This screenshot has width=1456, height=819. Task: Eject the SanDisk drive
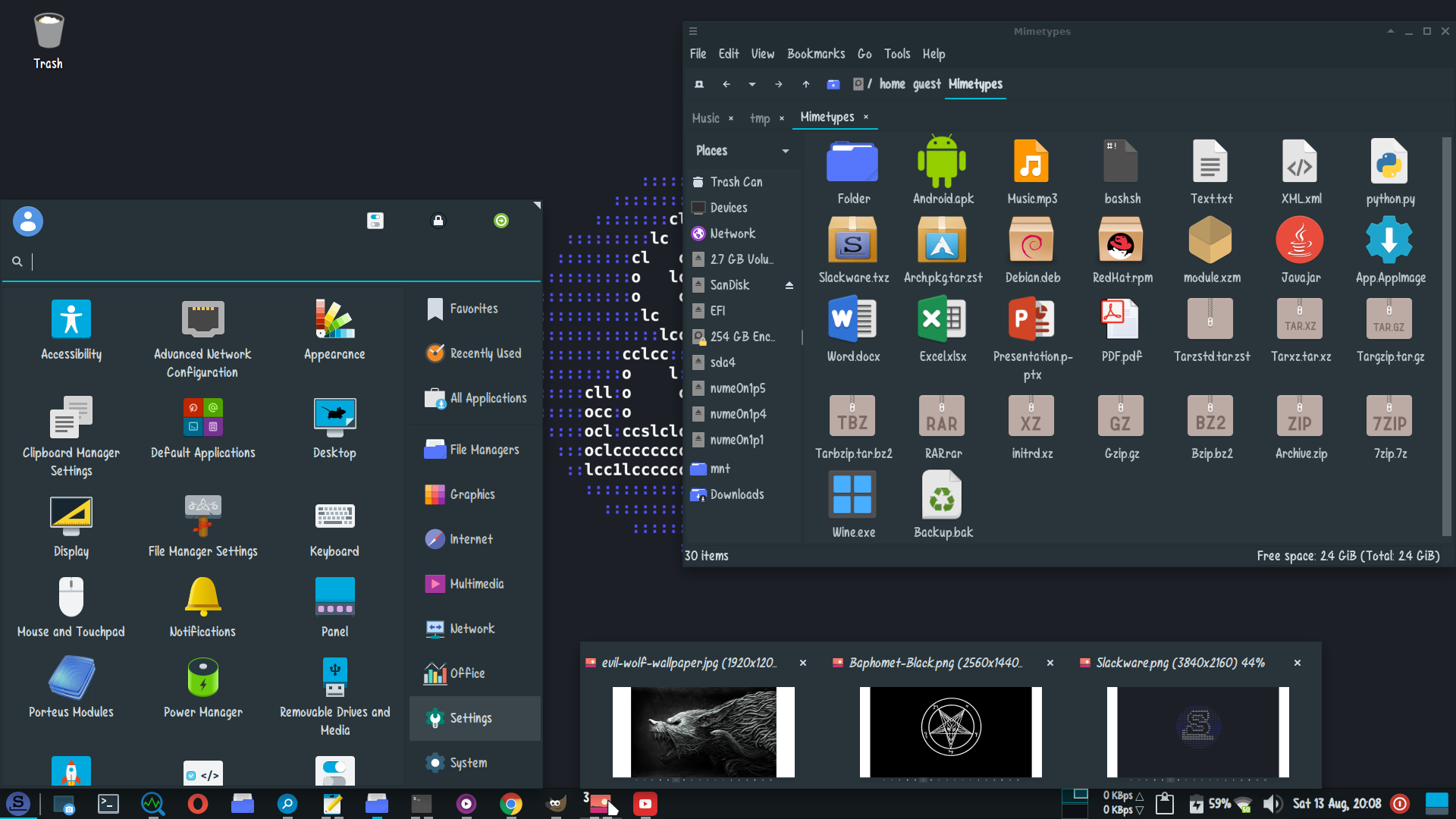tap(789, 285)
